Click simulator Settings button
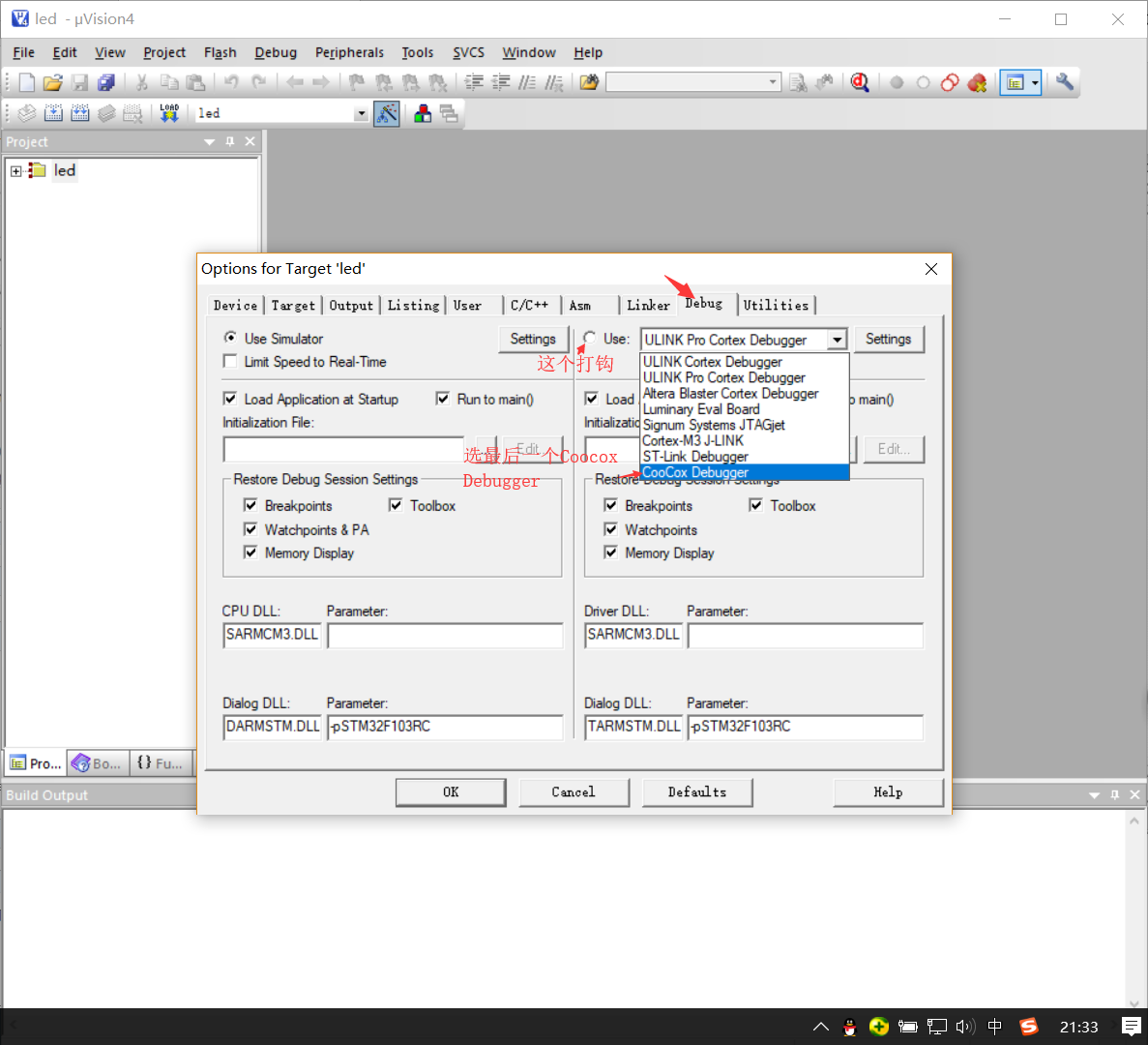The image size is (1148, 1045). pyautogui.click(x=533, y=339)
